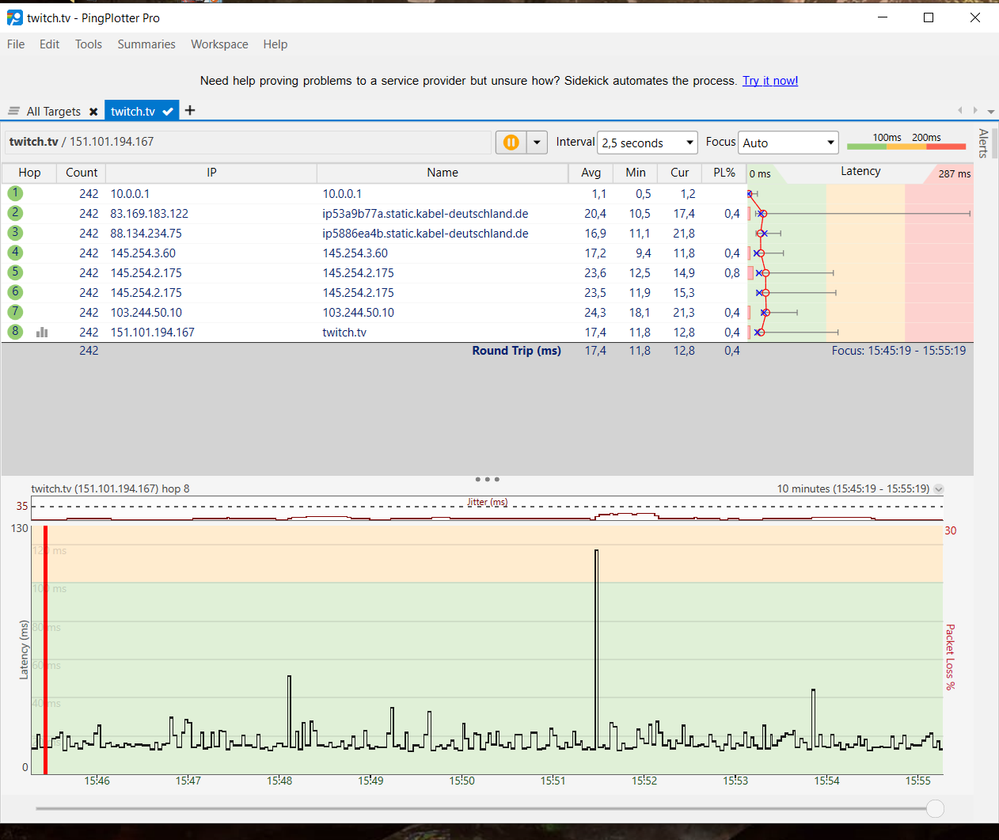999x840 pixels.
Task: Click the red packet loss bar on the graph
Action: (46, 650)
